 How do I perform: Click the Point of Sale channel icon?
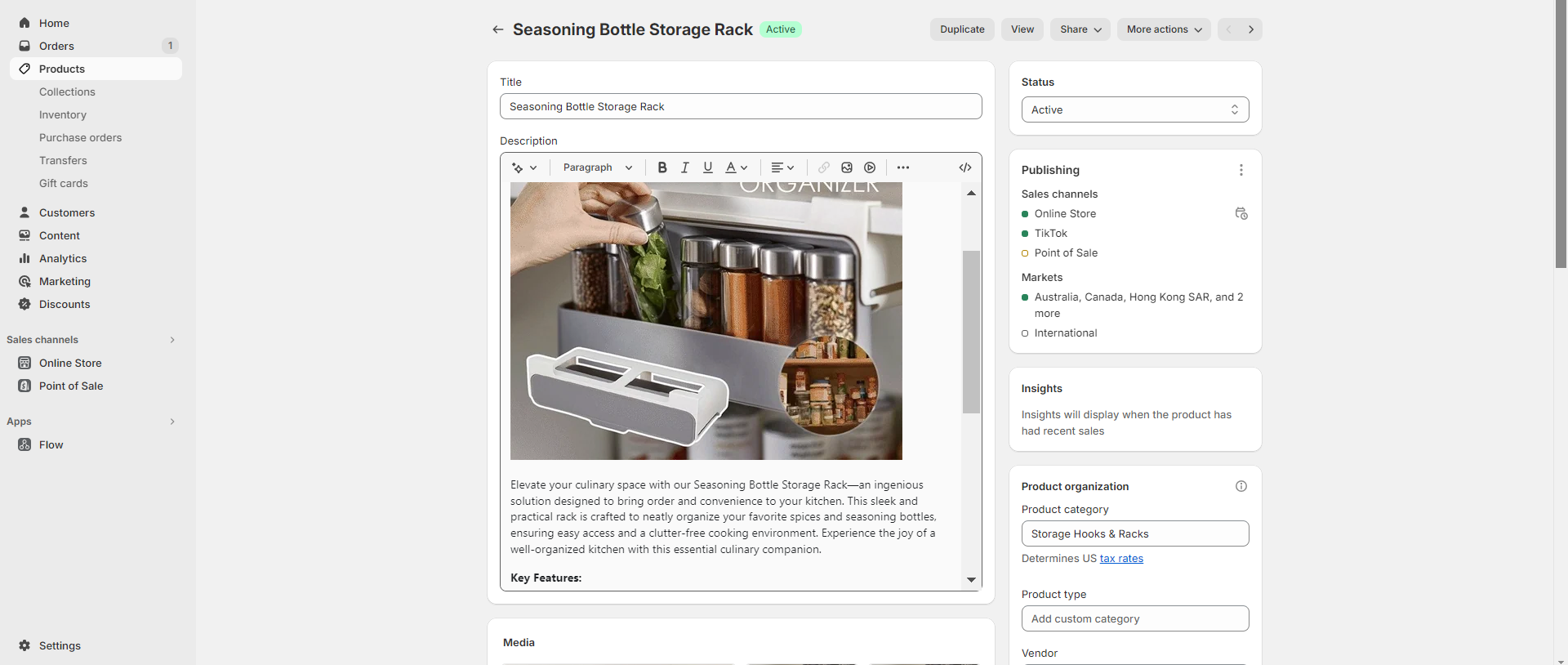[x=24, y=386]
